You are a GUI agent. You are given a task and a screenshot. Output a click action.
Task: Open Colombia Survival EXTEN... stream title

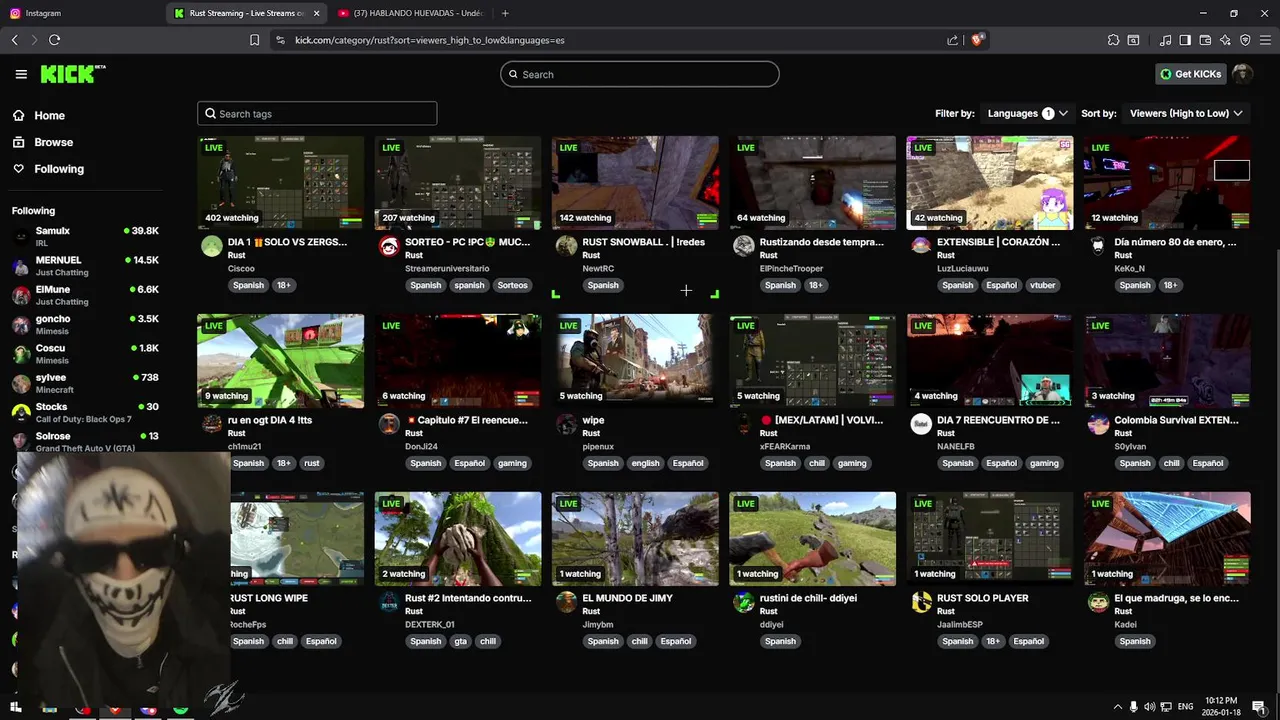click(1176, 420)
